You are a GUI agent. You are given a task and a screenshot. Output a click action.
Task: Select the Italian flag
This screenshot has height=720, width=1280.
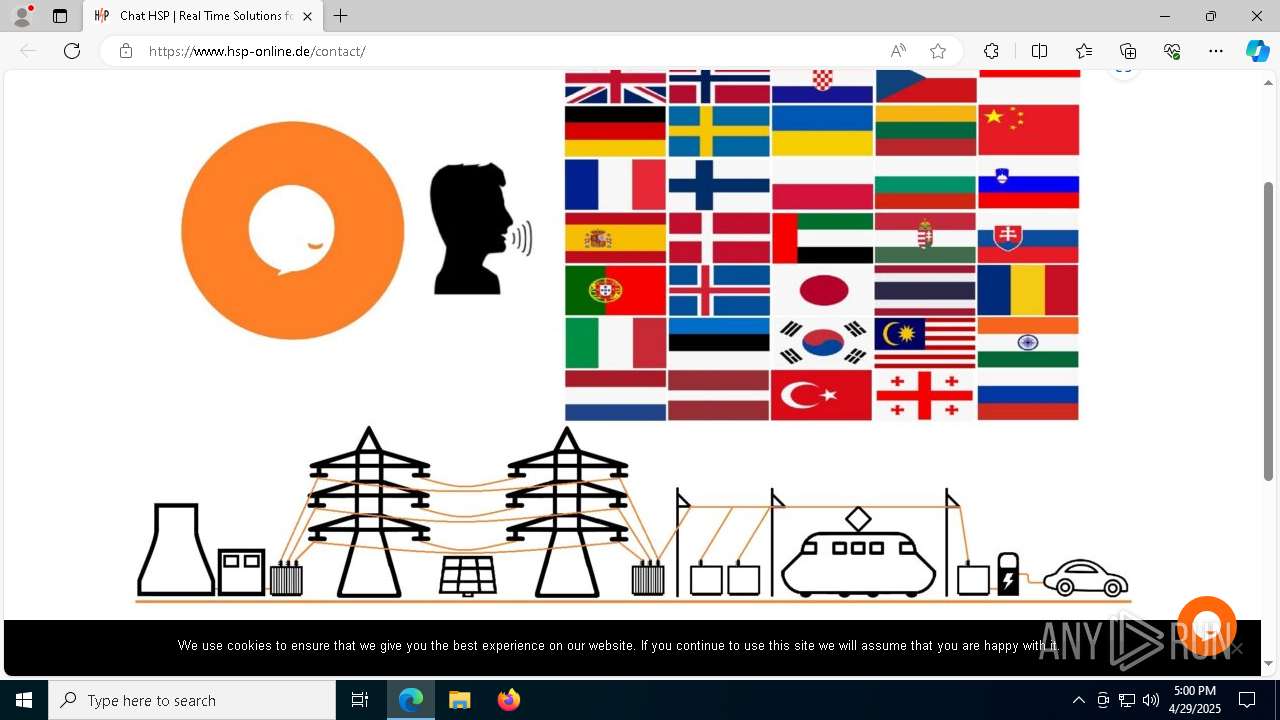(615, 343)
